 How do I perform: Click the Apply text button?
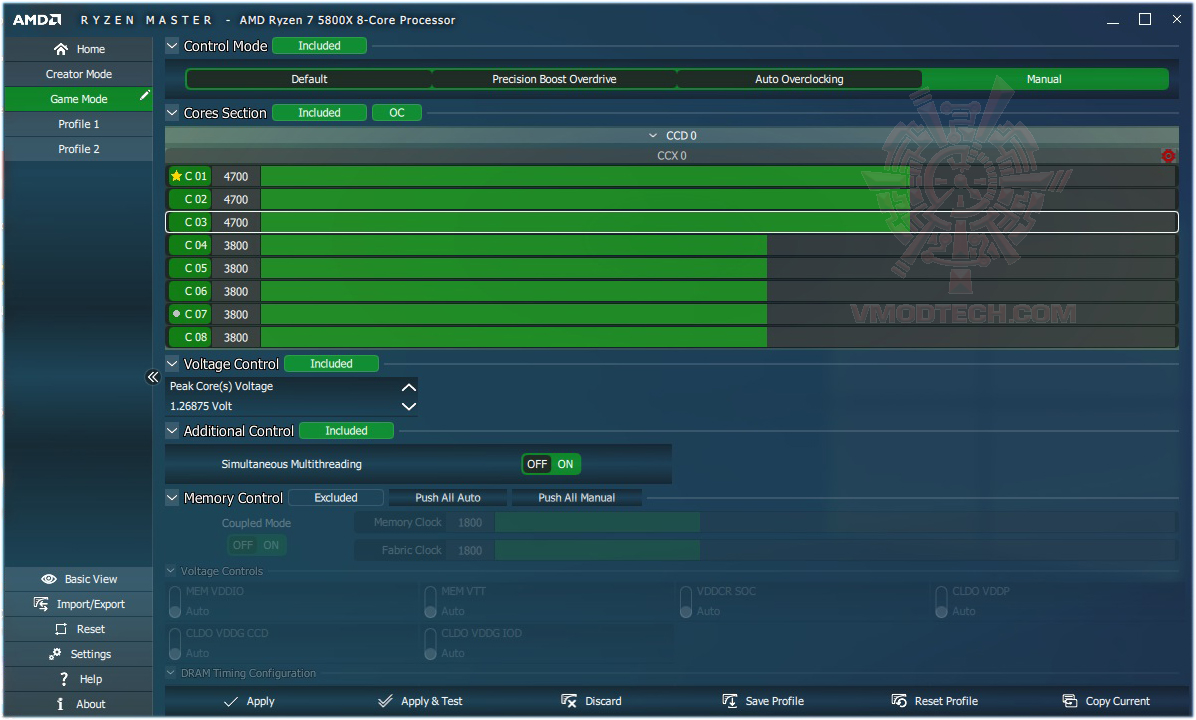click(260, 701)
